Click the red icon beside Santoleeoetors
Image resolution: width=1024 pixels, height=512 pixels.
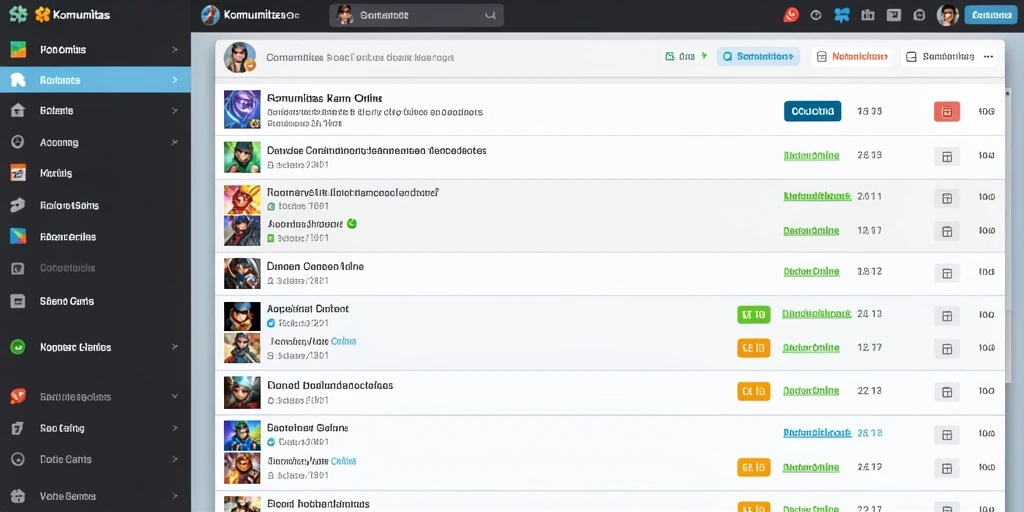click(18, 396)
